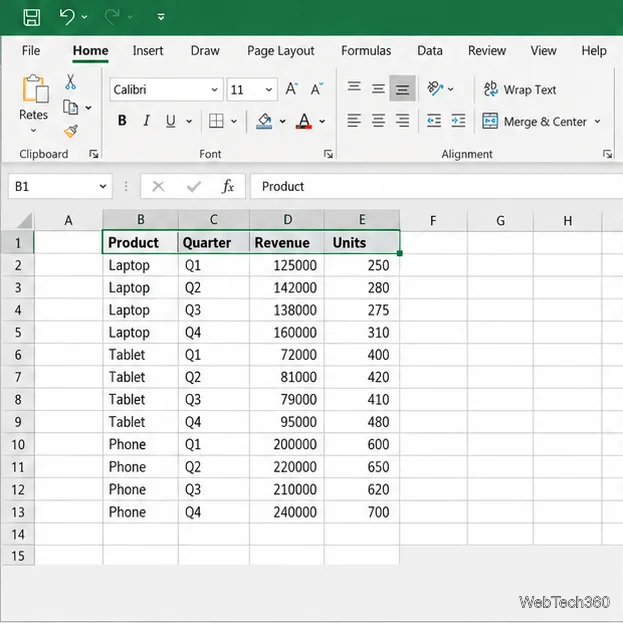The height and width of the screenshot is (623, 623).
Task: Click the Undo arrow icon
Action: coord(67,17)
